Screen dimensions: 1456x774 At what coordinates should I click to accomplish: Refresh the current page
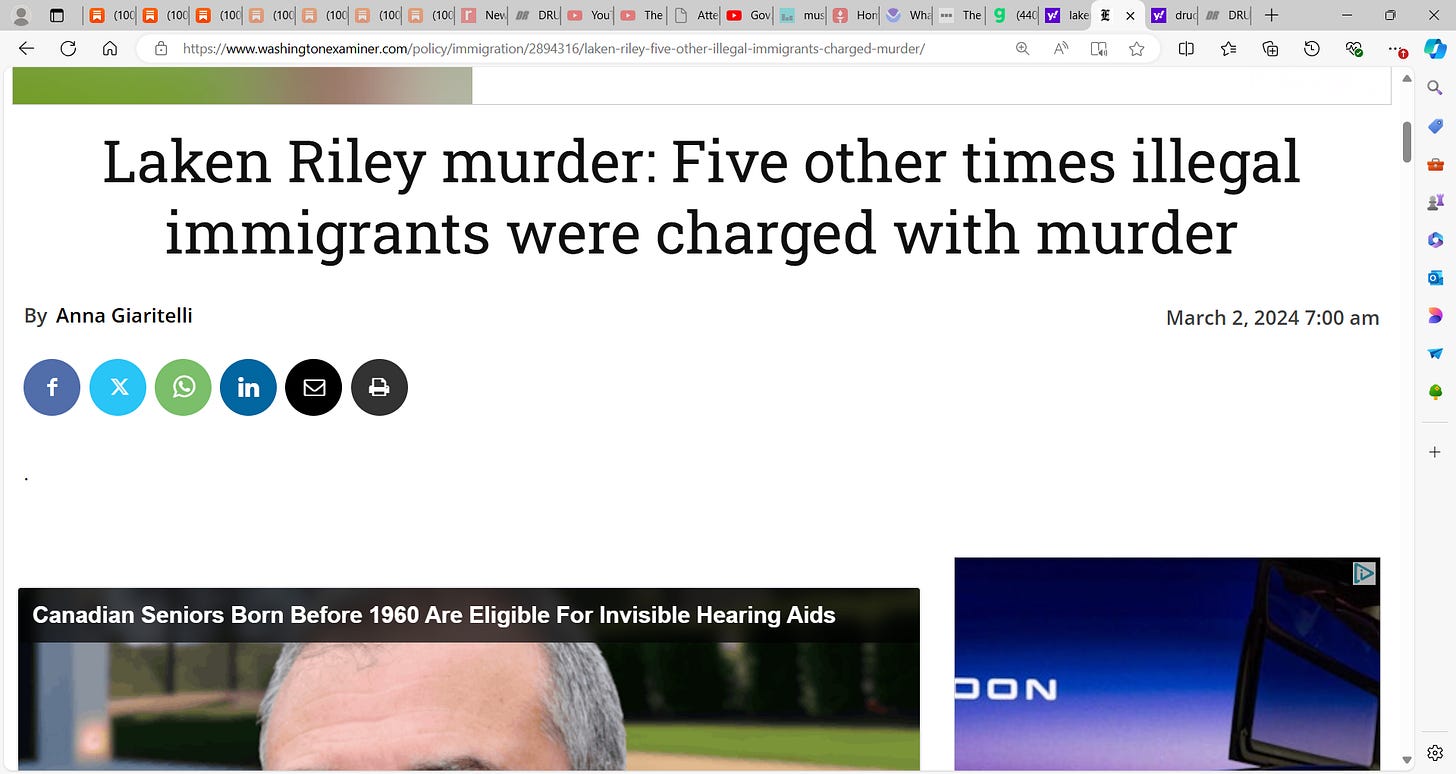(68, 48)
